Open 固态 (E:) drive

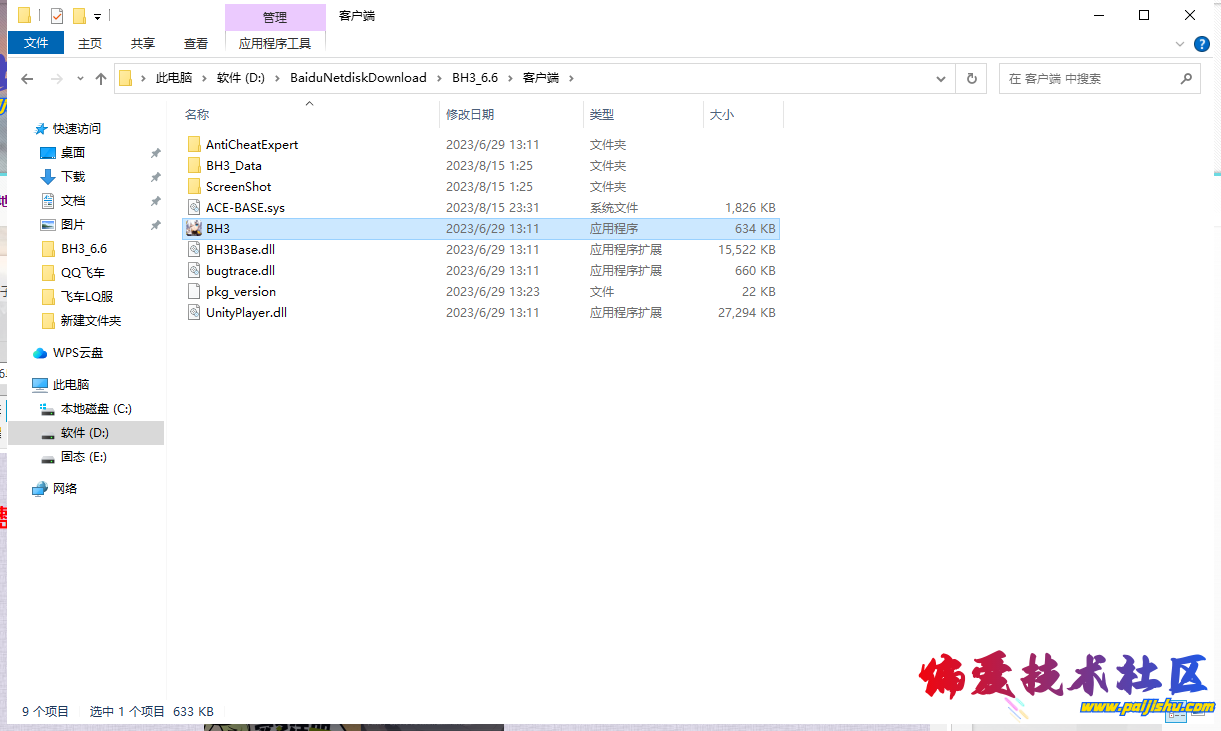(x=84, y=457)
